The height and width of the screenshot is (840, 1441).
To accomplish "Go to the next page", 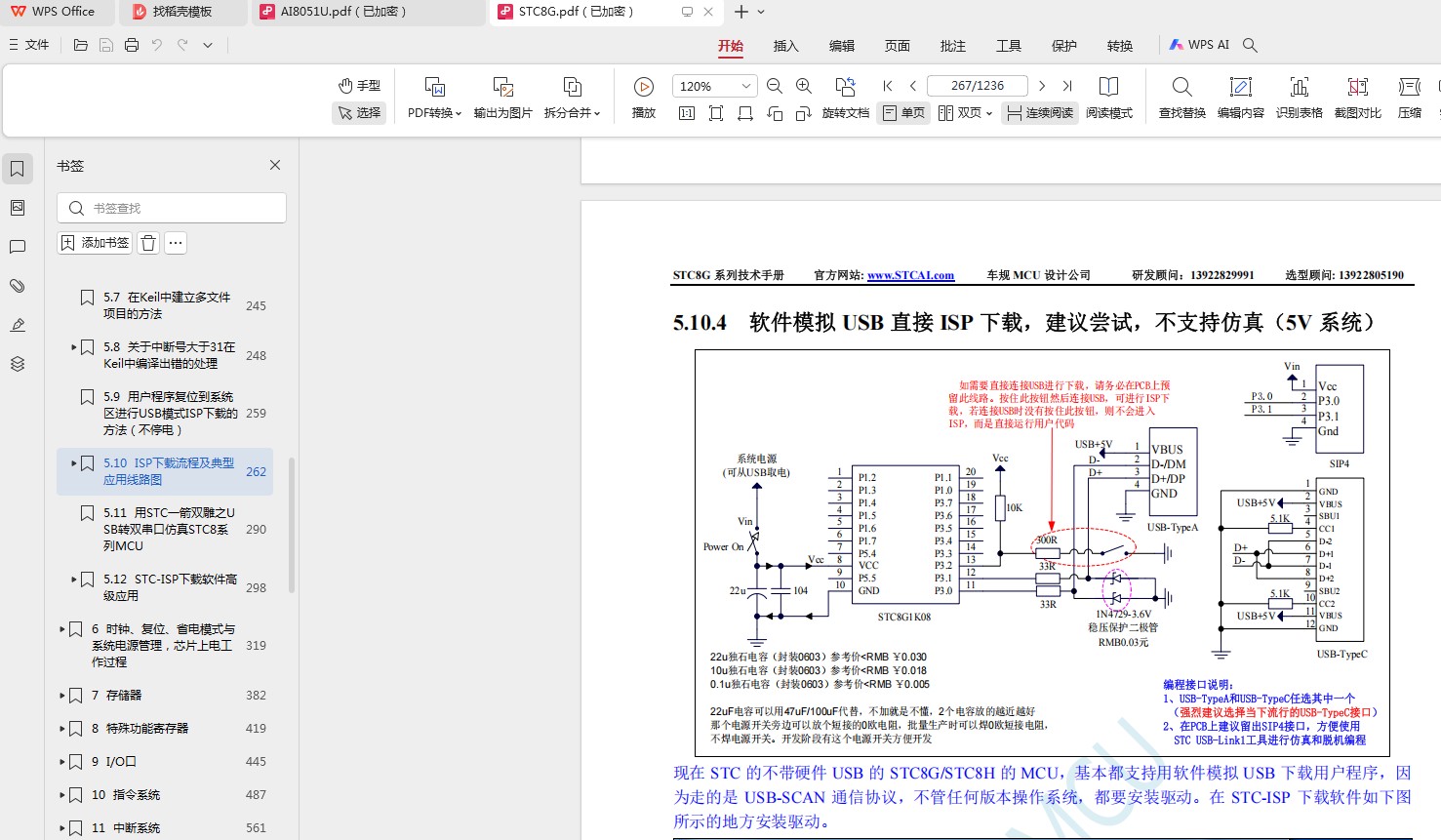I will pyautogui.click(x=1042, y=86).
